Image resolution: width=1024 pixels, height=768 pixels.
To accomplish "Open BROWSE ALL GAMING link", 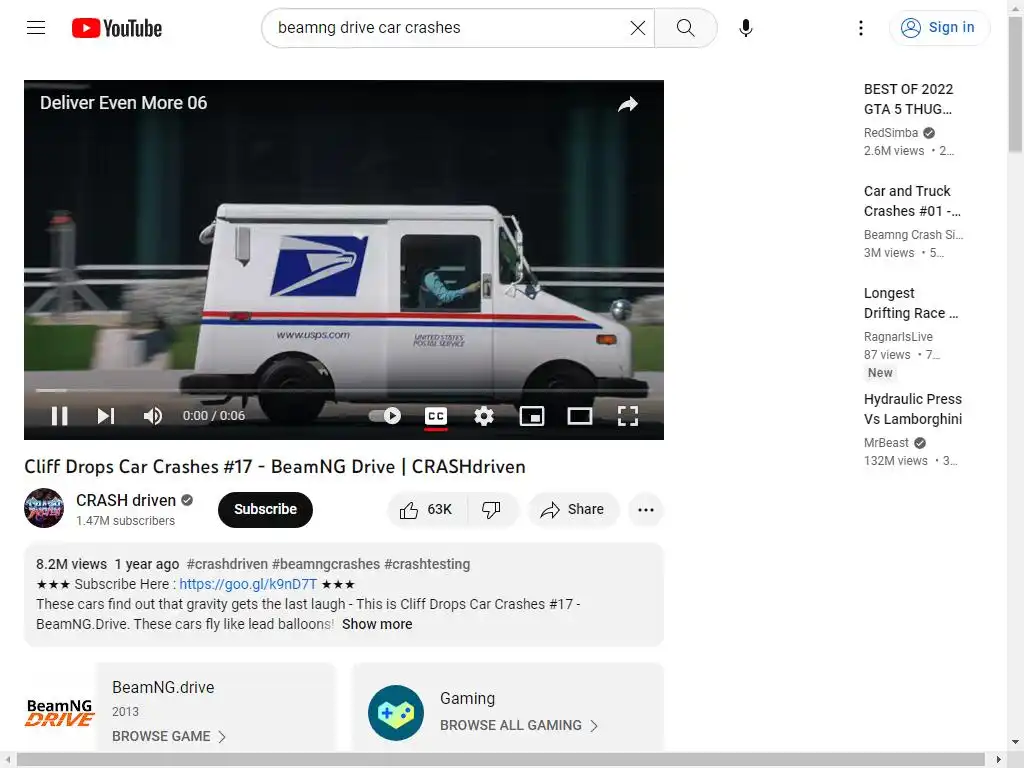I will pyautogui.click(x=519, y=726).
